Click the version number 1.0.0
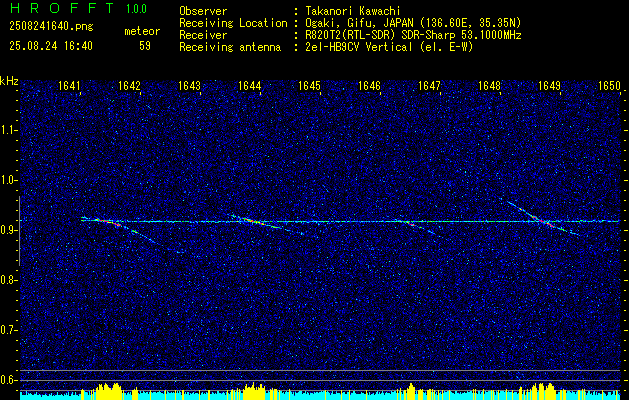Image resolution: width=629 pixels, height=400 pixels. pos(136,9)
